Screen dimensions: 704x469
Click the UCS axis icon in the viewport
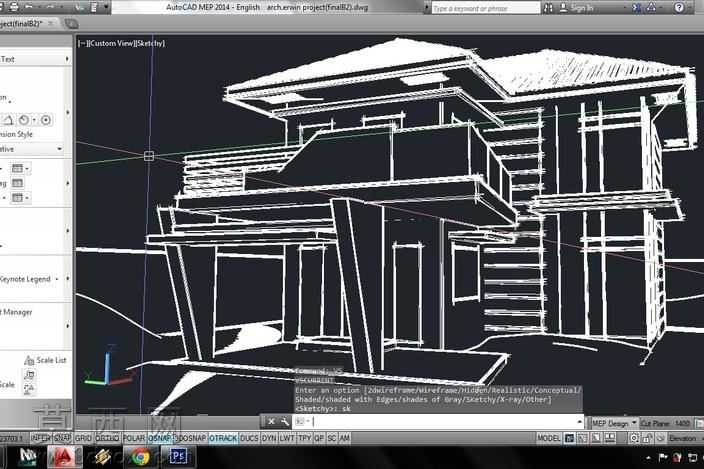coord(108,368)
